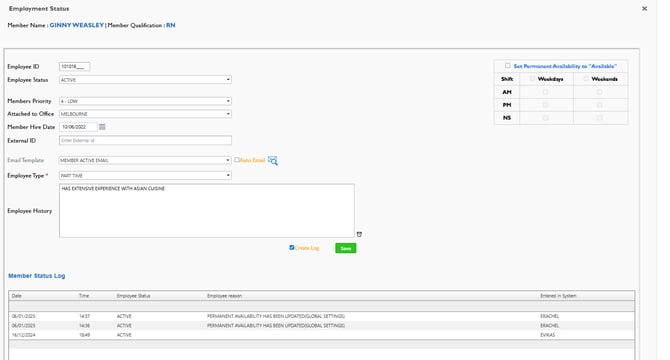Click the RN qualification link
The height and width of the screenshot is (360, 670).
[170, 25]
